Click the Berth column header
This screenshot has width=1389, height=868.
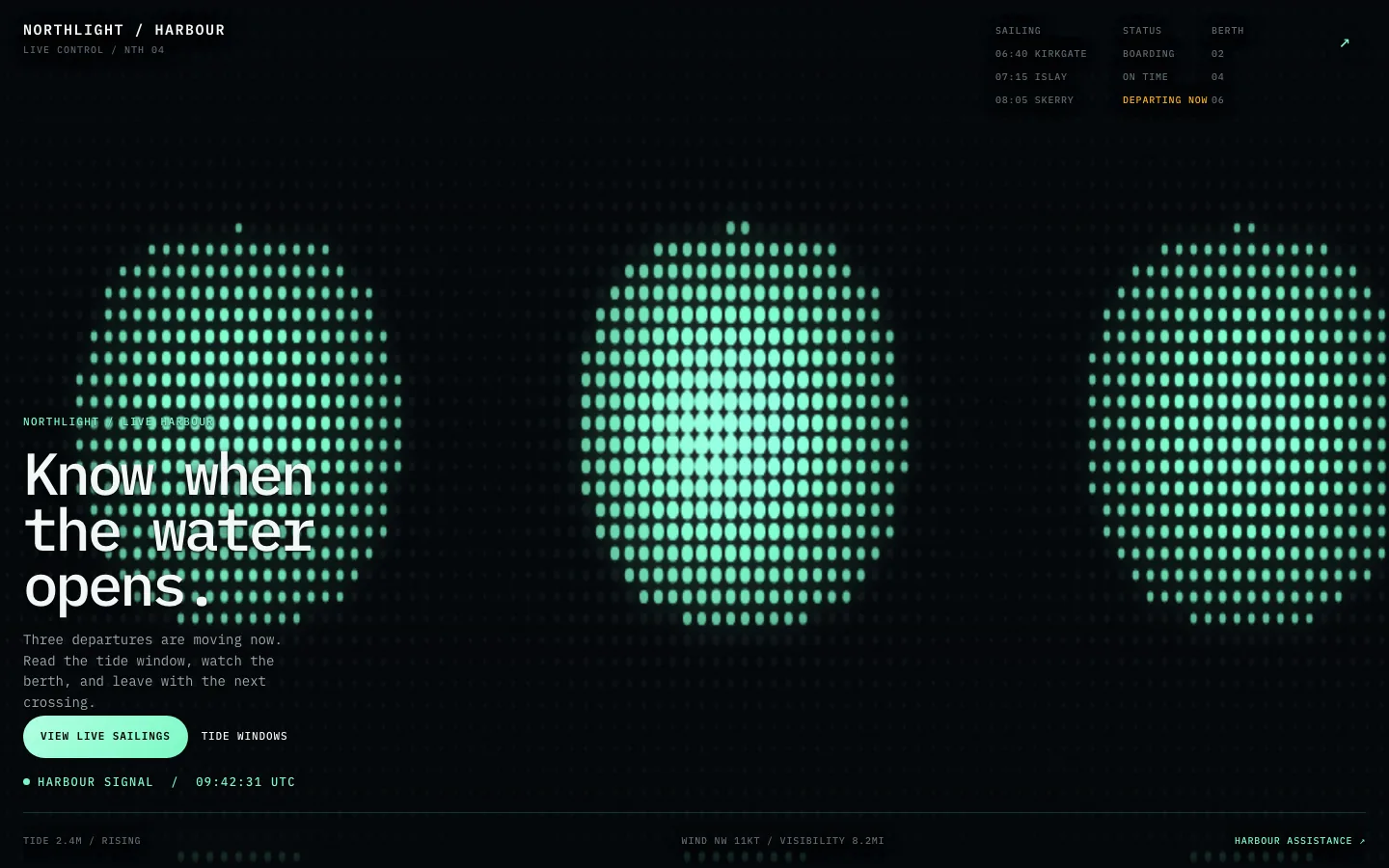[x=1227, y=31]
